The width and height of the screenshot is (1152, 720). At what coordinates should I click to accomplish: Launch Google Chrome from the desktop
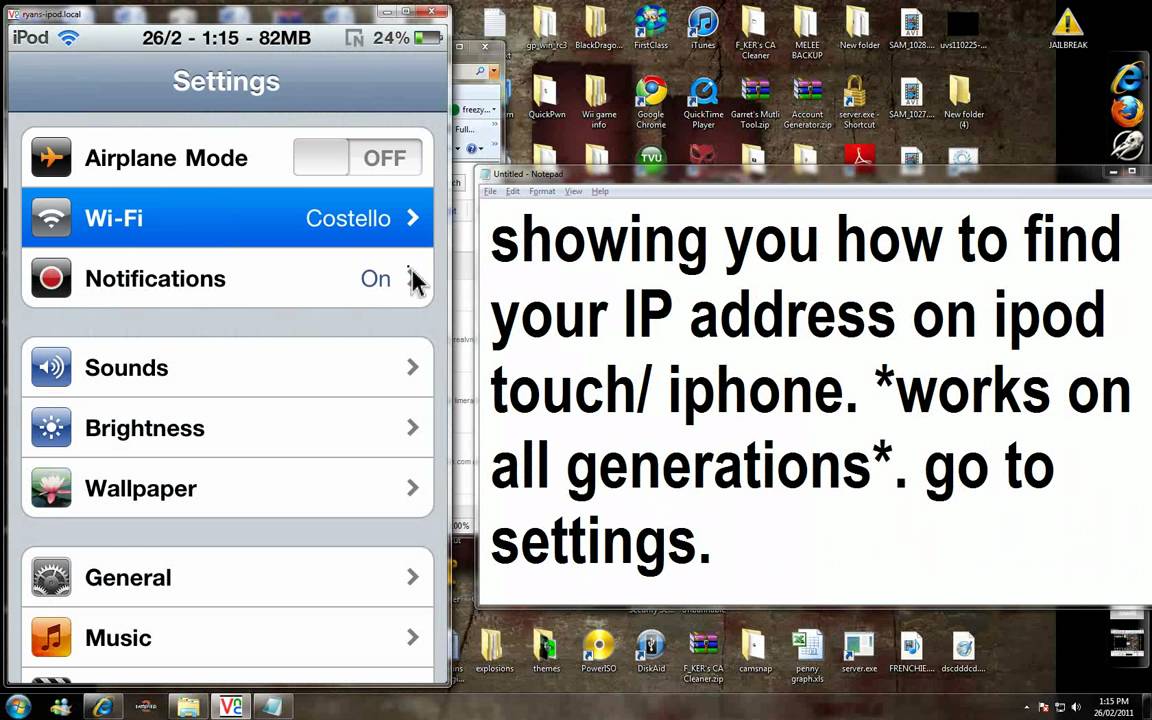pyautogui.click(x=651, y=101)
